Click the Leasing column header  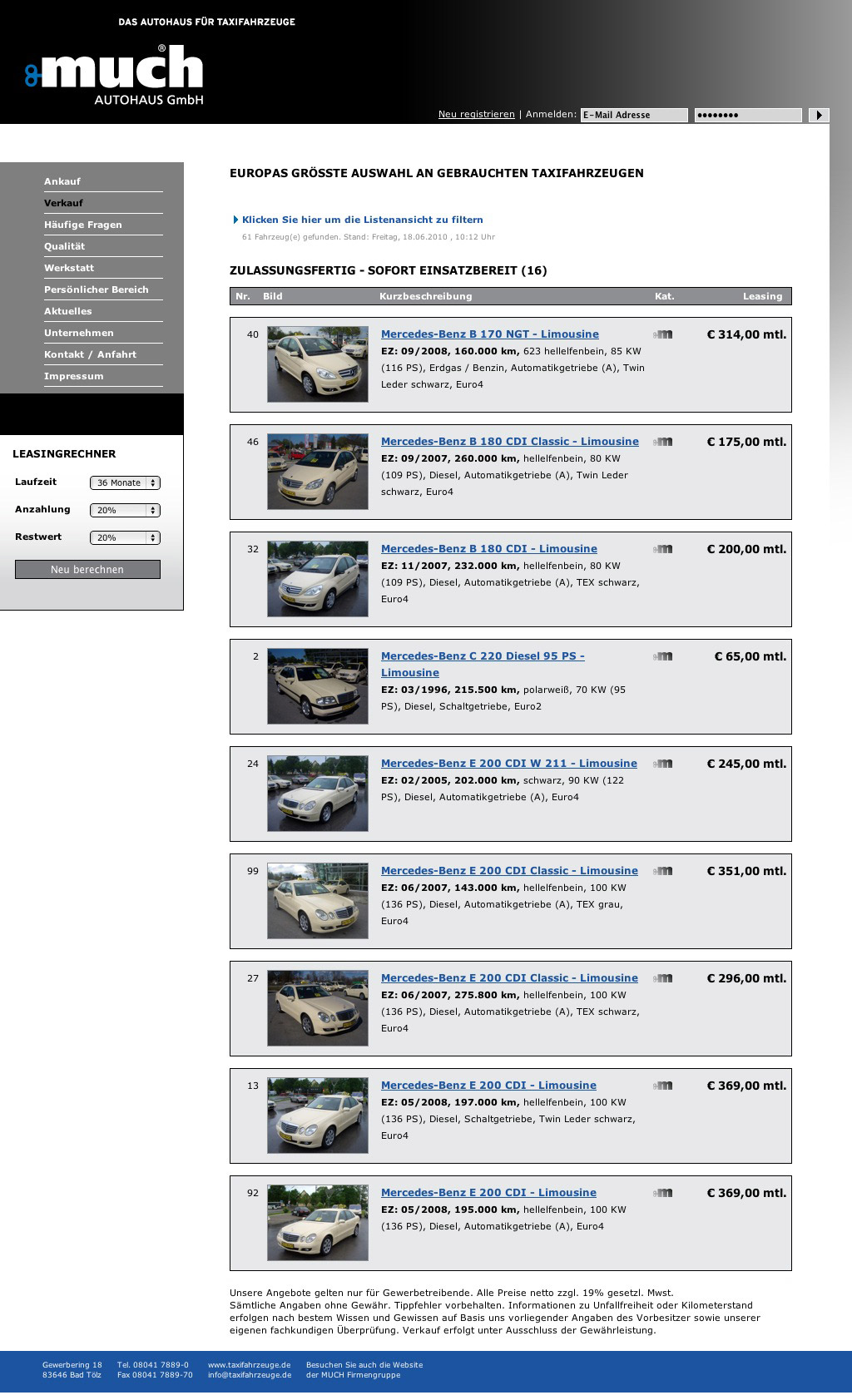point(763,296)
